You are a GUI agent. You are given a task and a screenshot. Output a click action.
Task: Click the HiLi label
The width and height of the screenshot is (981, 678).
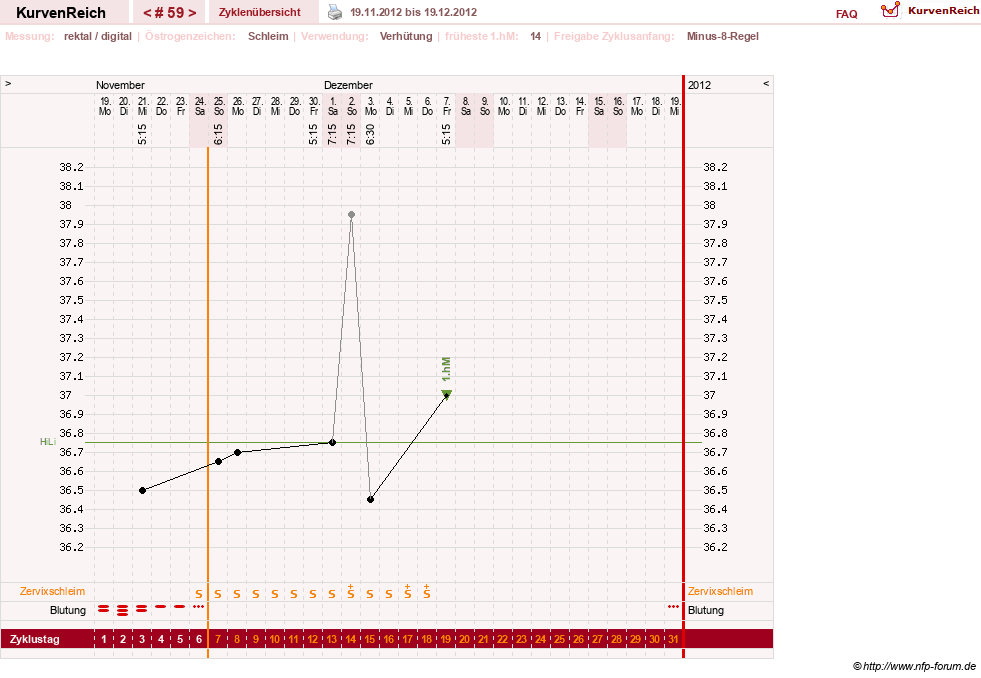point(48,442)
